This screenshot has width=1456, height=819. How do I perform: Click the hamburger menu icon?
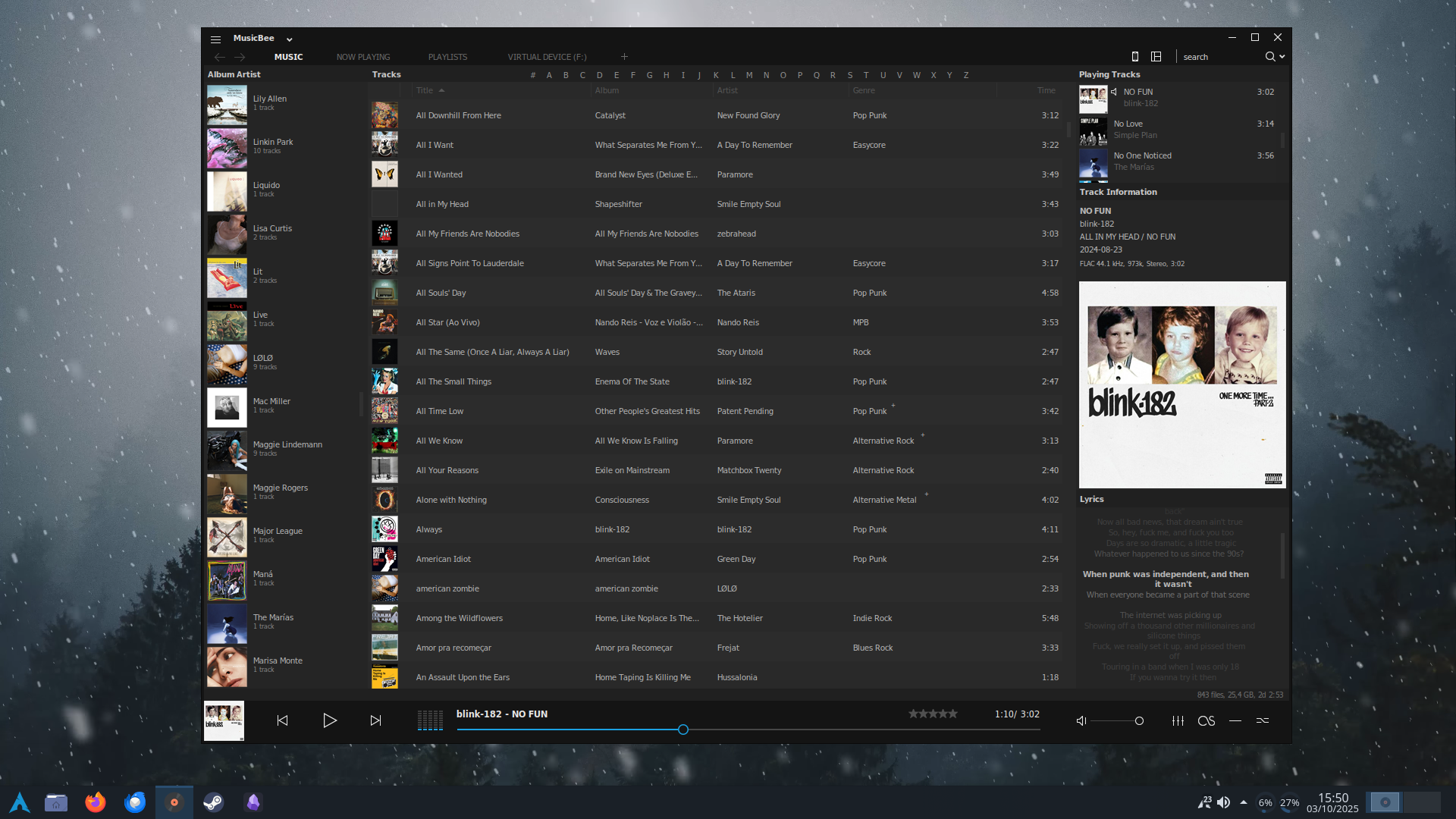[x=215, y=39]
